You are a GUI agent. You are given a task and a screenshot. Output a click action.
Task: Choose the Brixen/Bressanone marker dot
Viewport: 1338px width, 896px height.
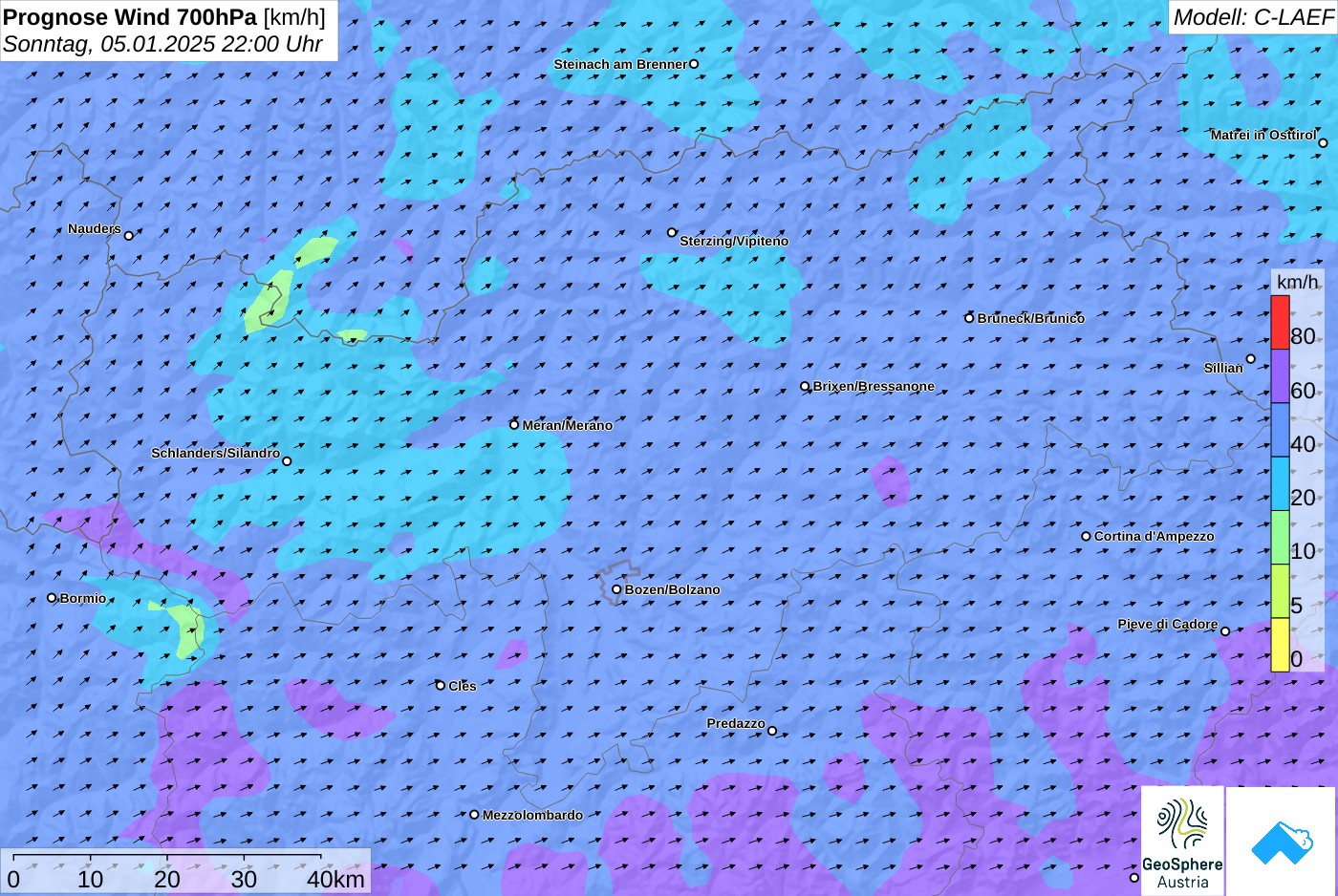tap(805, 387)
